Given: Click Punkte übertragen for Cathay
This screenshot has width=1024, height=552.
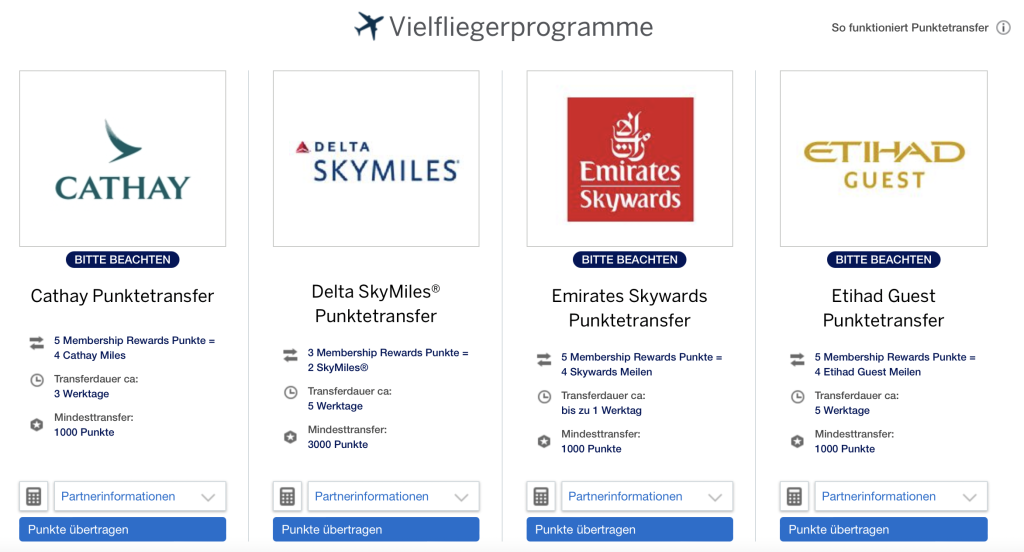Looking at the screenshot, I should (123, 529).
